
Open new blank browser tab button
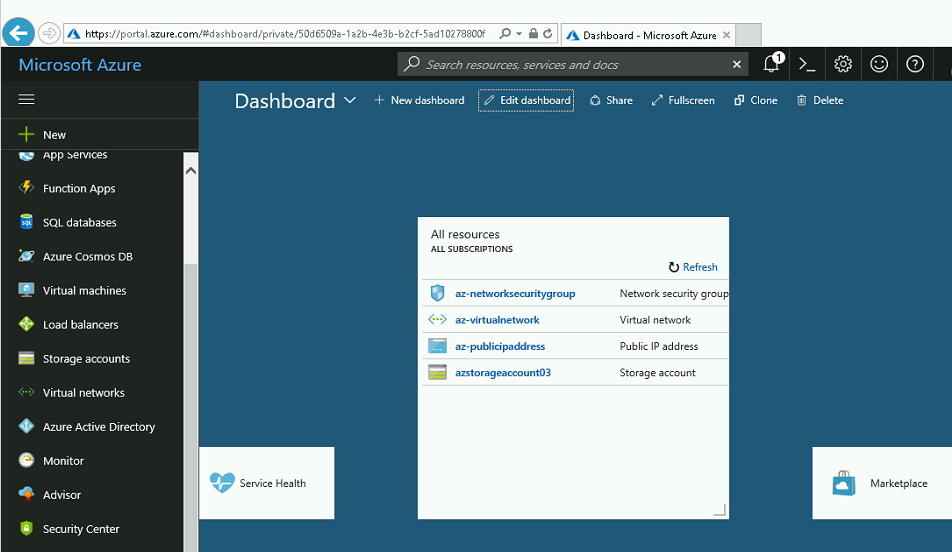coord(749,35)
